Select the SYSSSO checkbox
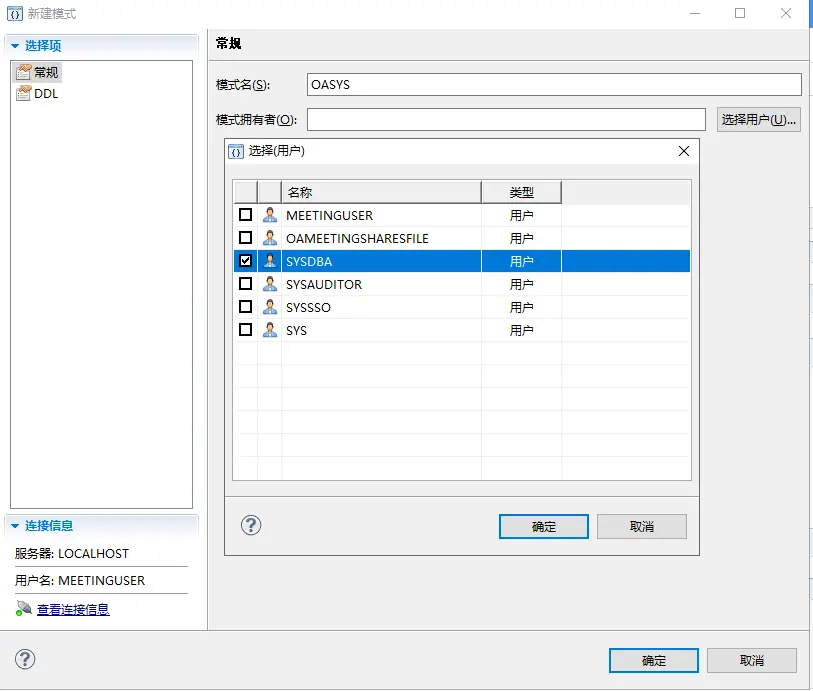 point(245,307)
